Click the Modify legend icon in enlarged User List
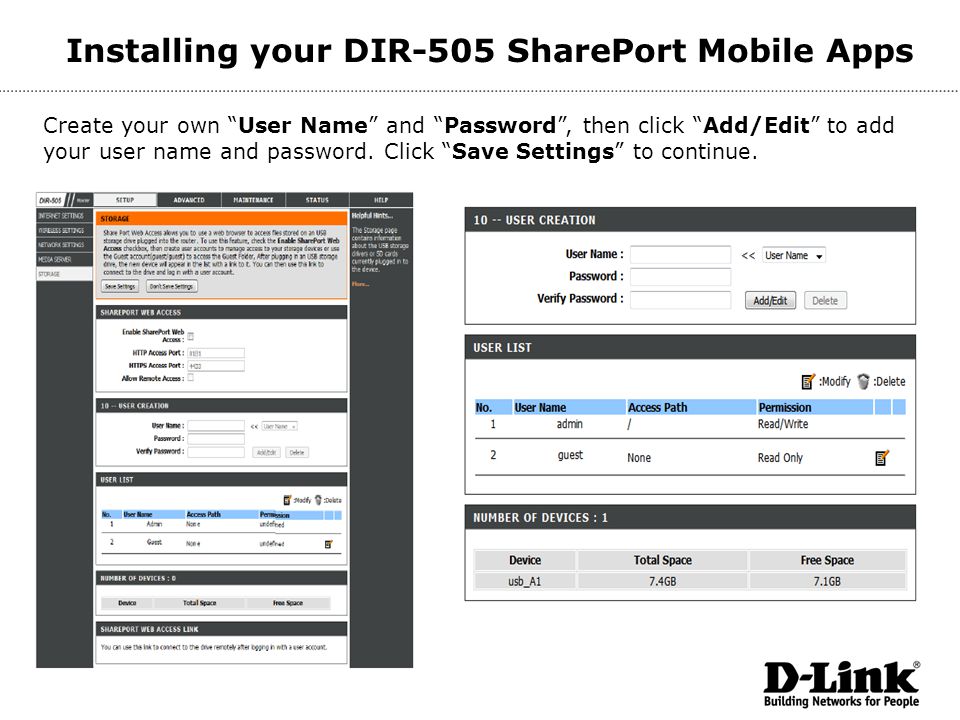 pyautogui.click(x=808, y=381)
